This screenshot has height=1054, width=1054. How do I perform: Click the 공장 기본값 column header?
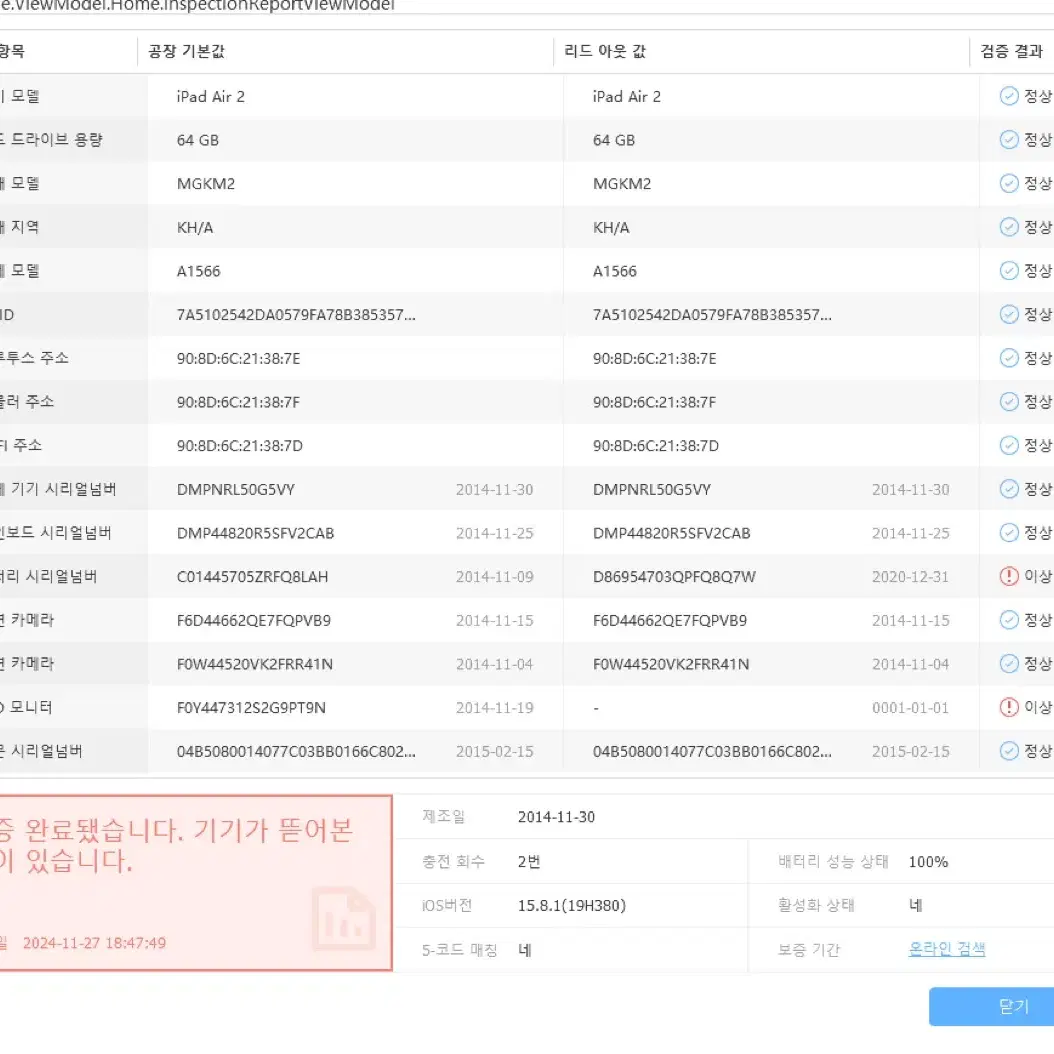pos(186,52)
